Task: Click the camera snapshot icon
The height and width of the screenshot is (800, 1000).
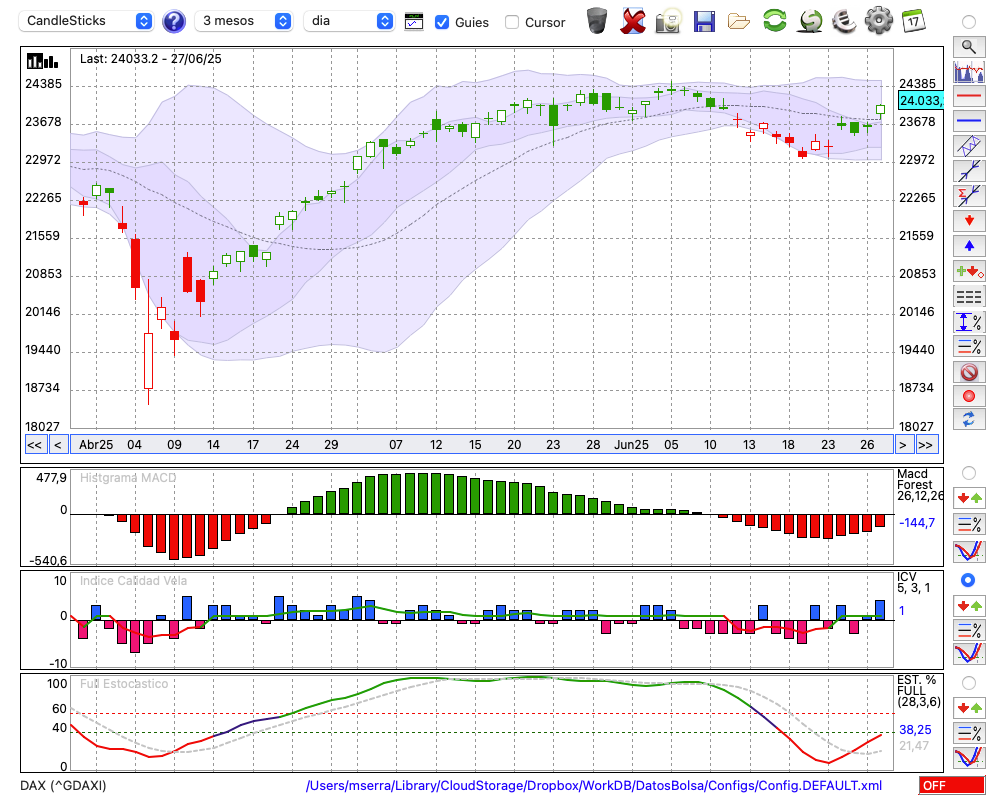Action: point(668,21)
